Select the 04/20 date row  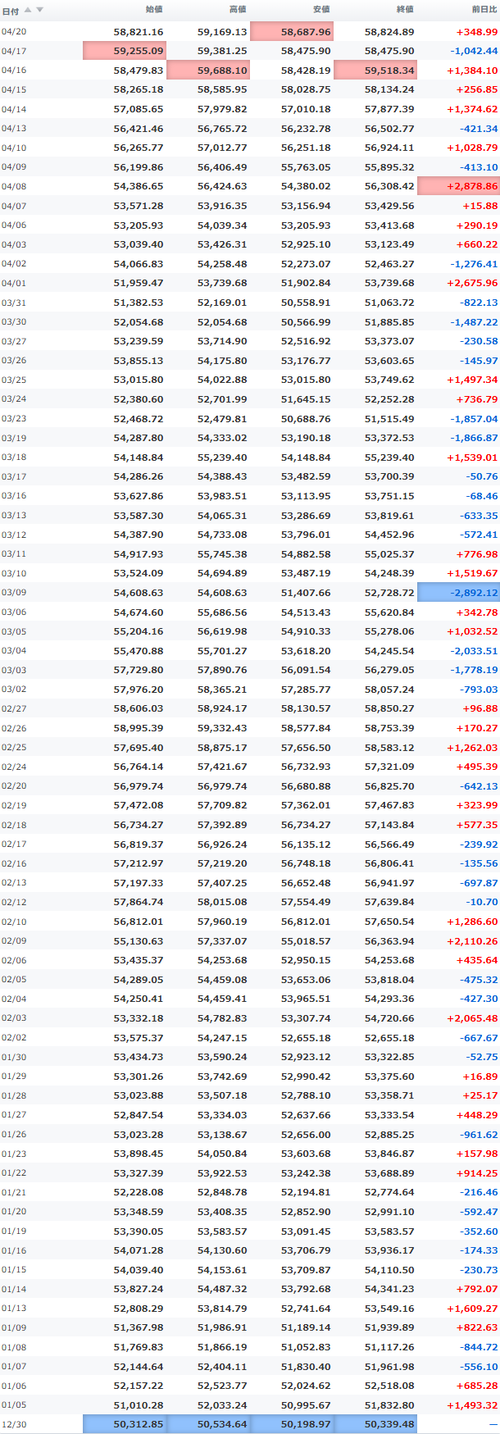[x=250, y=31]
